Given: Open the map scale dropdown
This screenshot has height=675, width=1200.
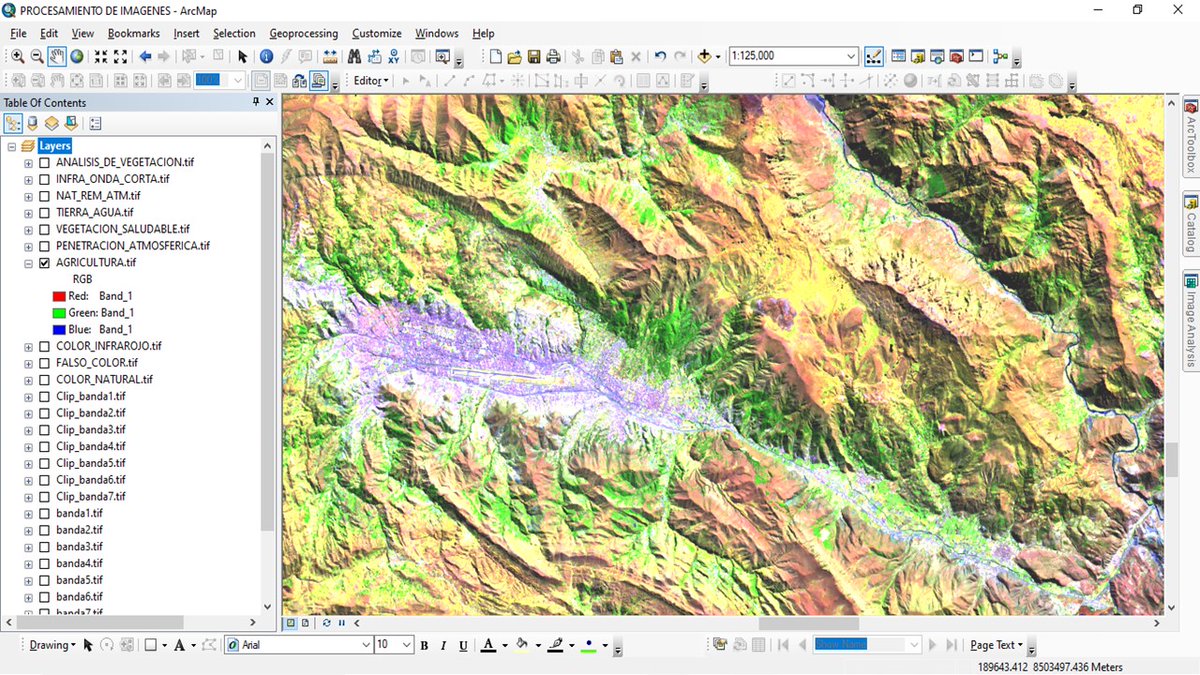Looking at the screenshot, I should pyautogui.click(x=851, y=56).
